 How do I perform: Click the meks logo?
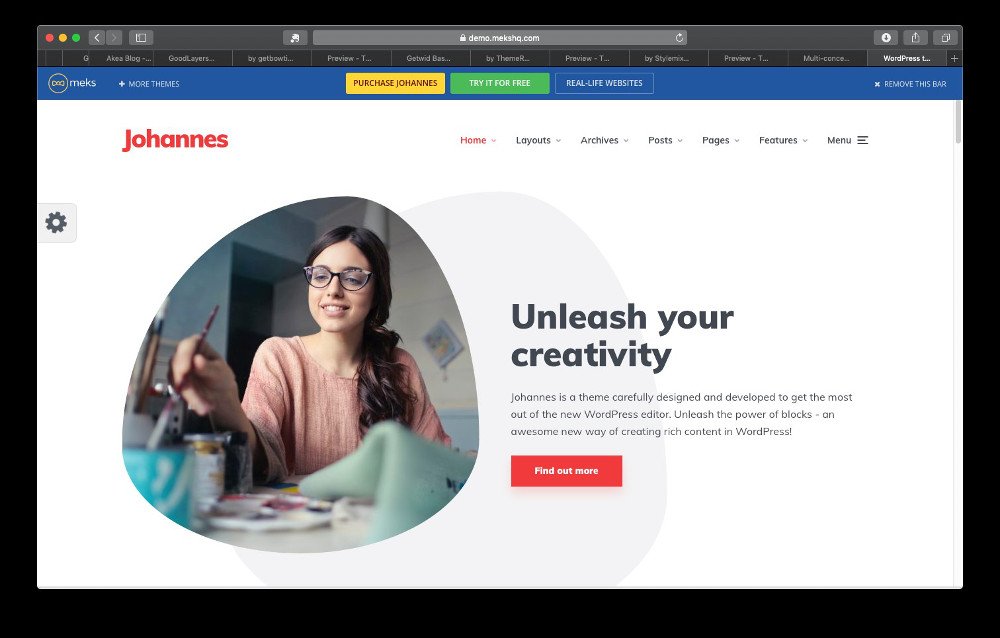[x=73, y=83]
